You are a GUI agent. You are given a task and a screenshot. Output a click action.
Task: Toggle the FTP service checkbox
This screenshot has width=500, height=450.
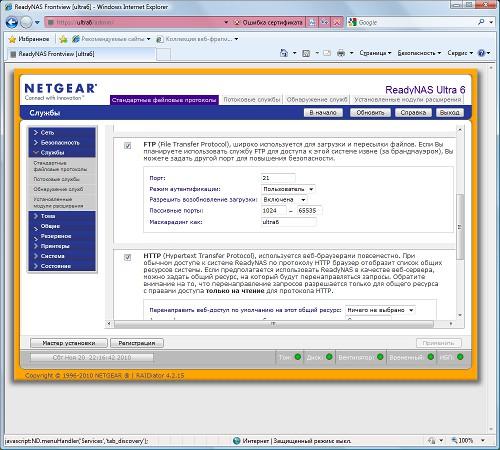[x=127, y=146]
